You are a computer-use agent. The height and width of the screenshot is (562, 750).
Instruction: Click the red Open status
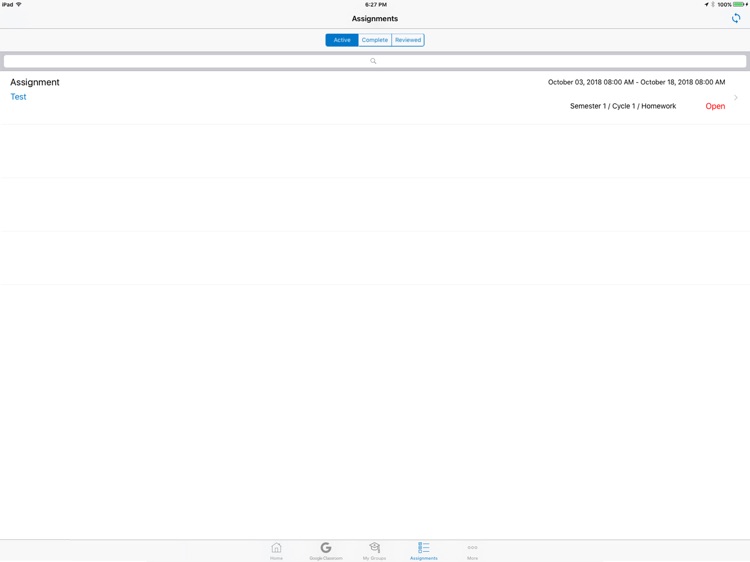tap(715, 106)
